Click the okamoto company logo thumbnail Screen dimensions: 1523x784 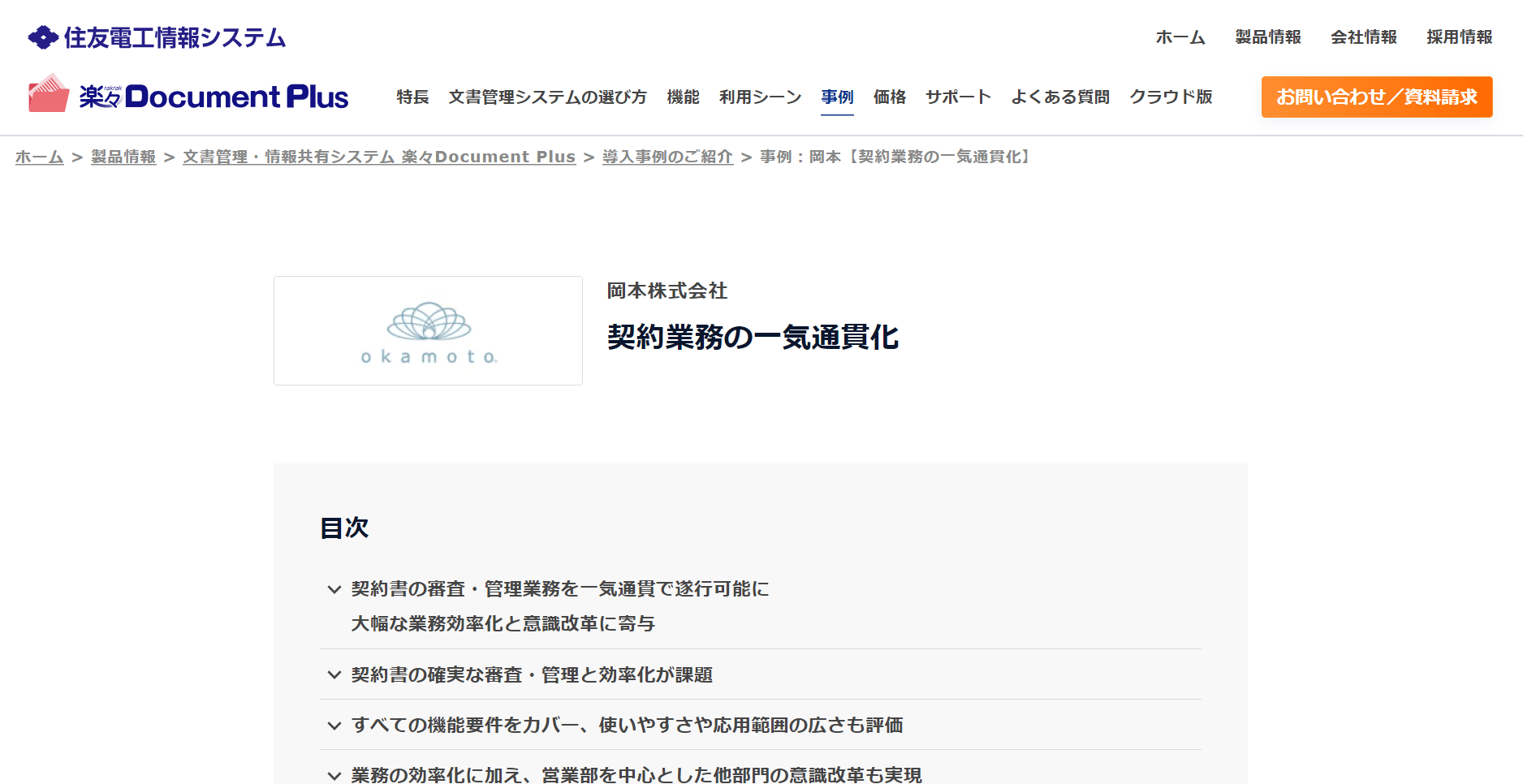428,330
